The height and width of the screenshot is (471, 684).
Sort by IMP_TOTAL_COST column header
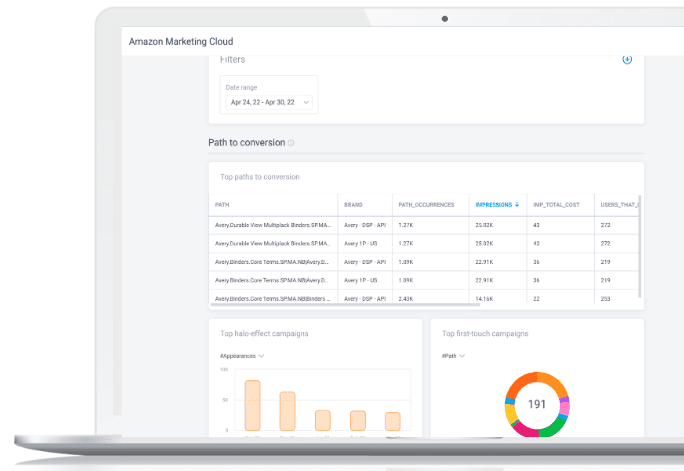(556, 205)
